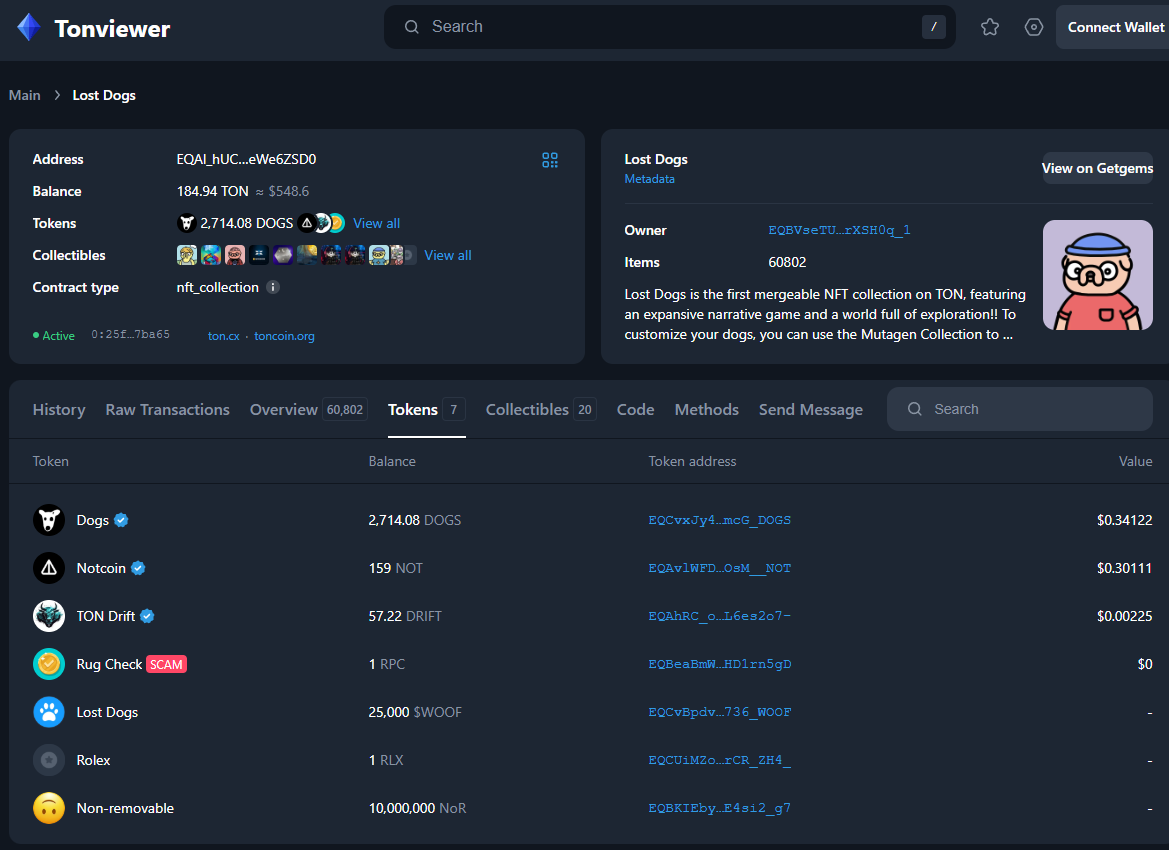Viewport: 1169px width, 850px height.
Task: Open the toncoin.org link
Action: click(x=284, y=336)
